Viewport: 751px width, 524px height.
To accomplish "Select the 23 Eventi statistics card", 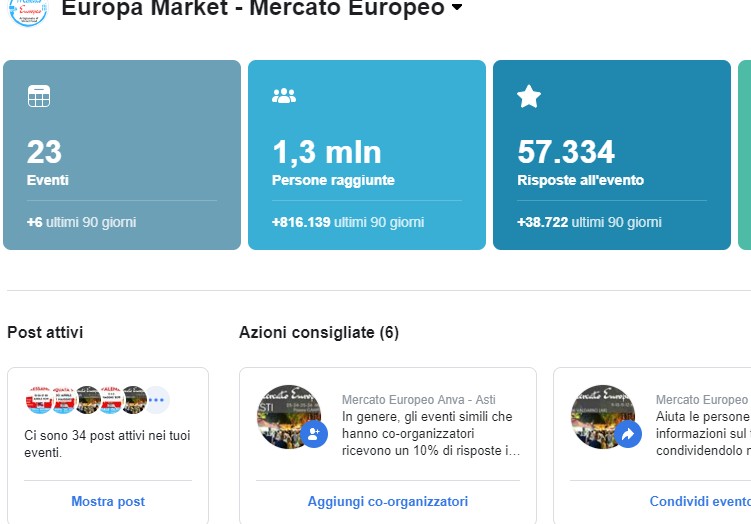I will coord(122,155).
